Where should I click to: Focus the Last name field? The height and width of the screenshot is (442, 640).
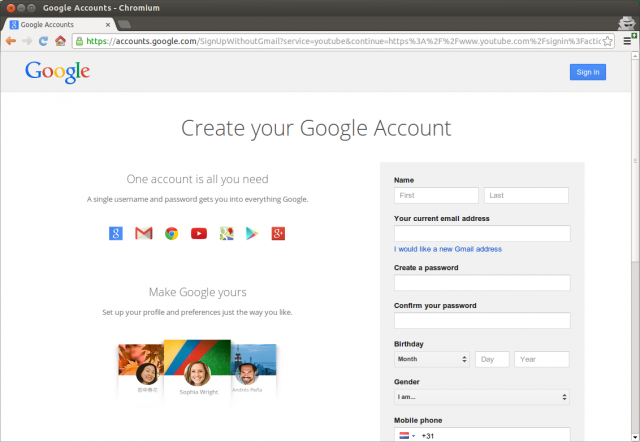coord(526,195)
